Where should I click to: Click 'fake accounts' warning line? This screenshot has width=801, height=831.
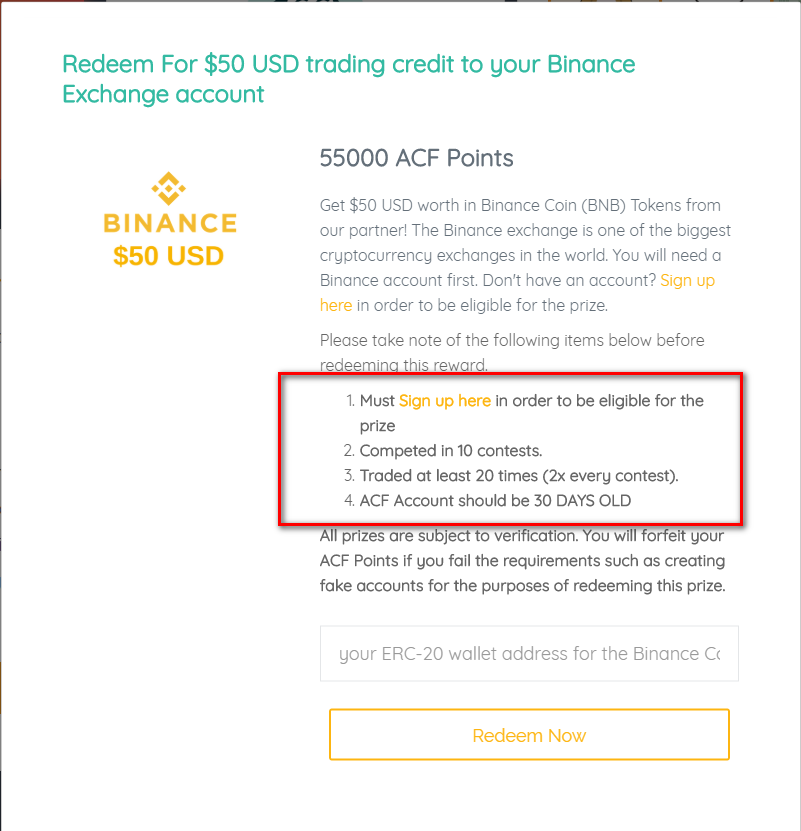pos(522,585)
